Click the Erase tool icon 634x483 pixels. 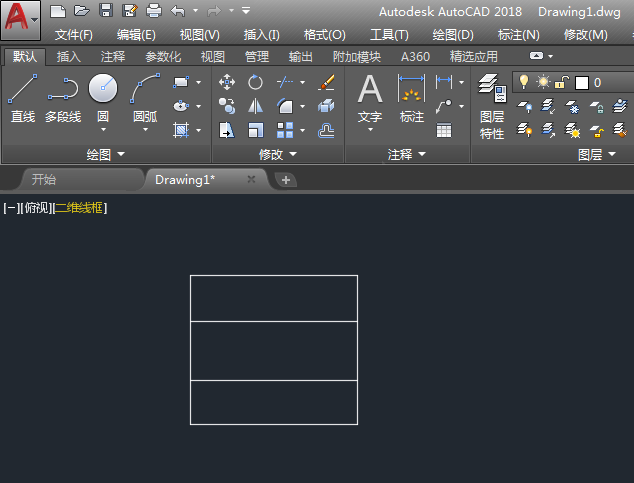point(326,82)
